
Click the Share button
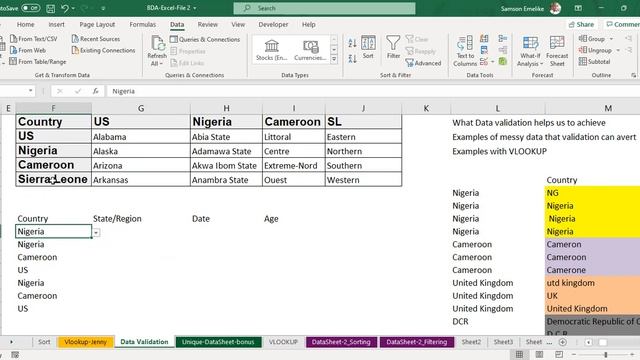coord(582,24)
